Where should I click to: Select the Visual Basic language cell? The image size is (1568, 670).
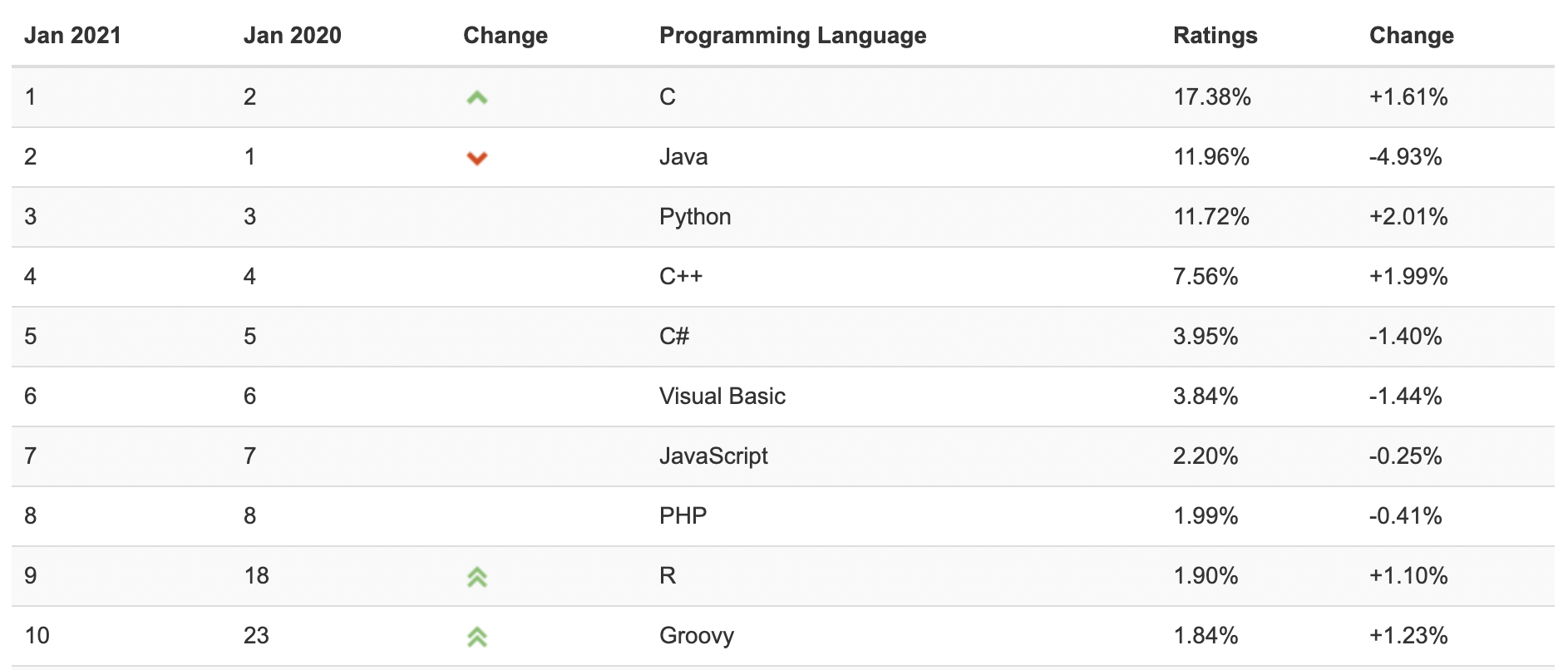[722, 396]
